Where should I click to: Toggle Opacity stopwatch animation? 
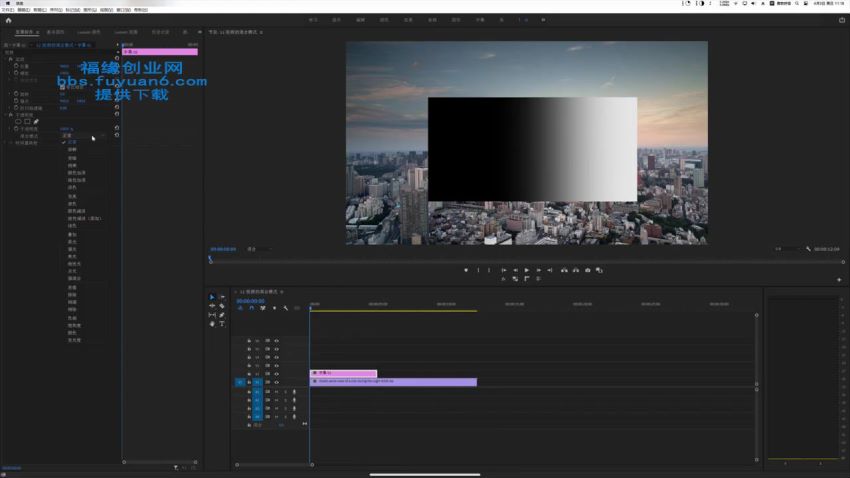pyautogui.click(x=16, y=128)
